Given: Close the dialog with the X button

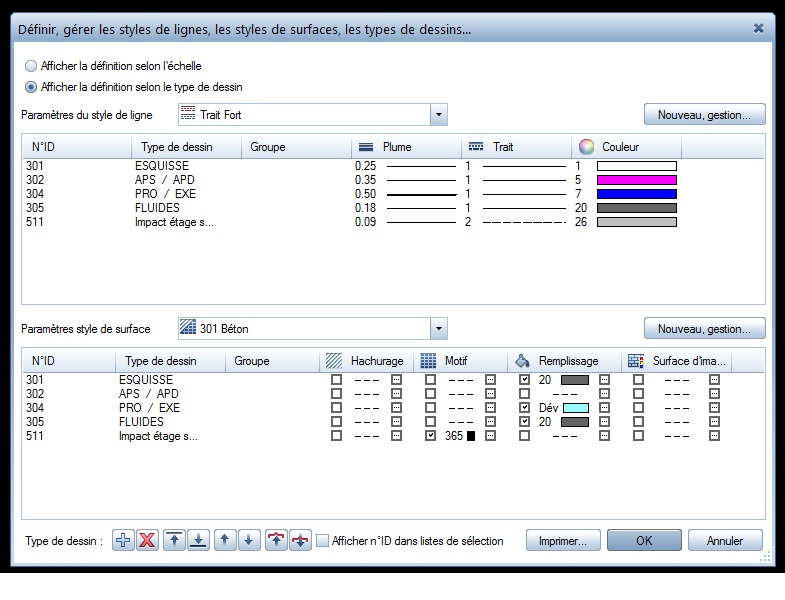Looking at the screenshot, I should [758, 29].
